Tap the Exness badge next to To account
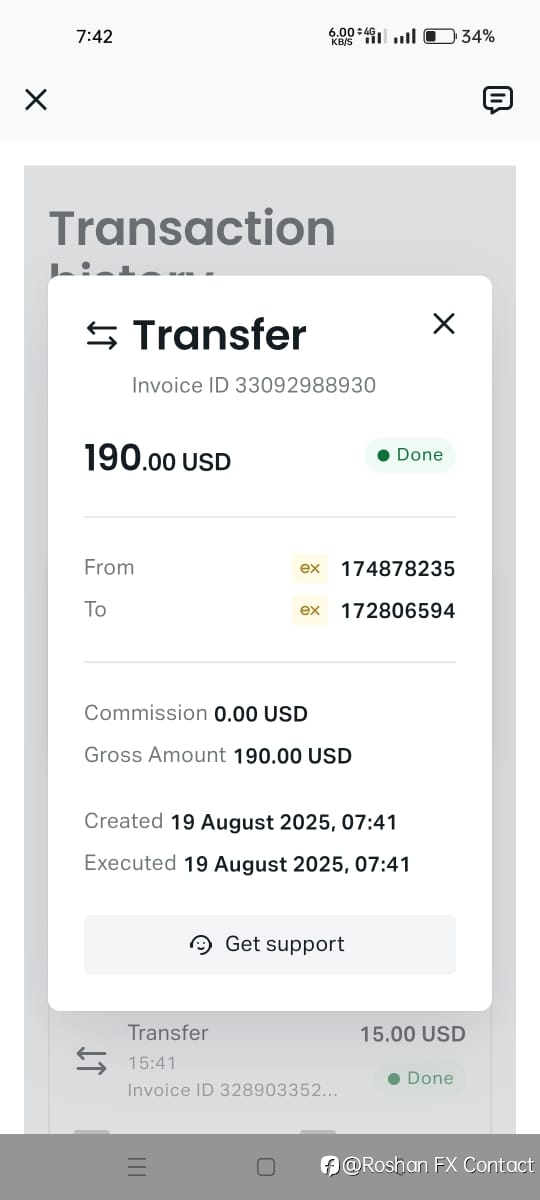This screenshot has height=1200, width=540. coord(310,610)
